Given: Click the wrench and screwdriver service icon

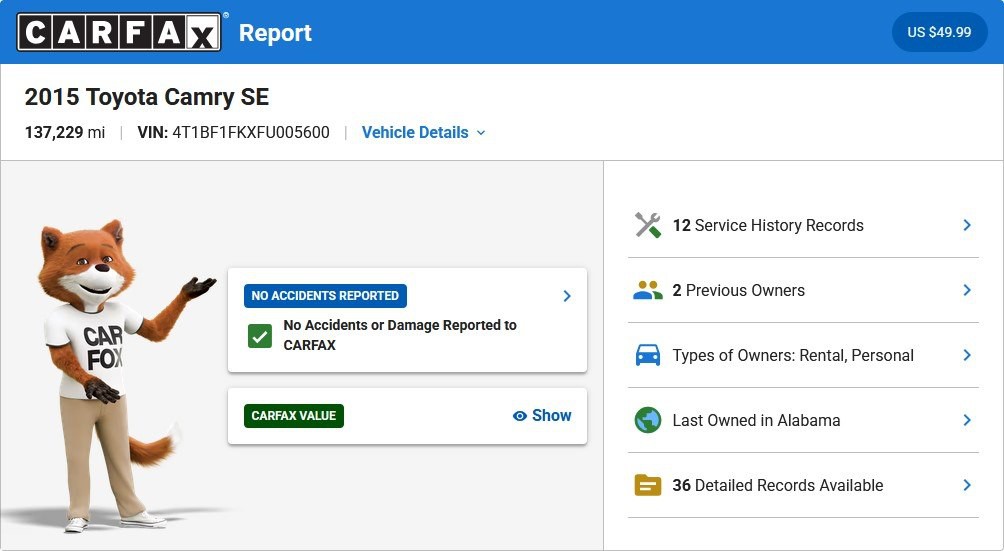Looking at the screenshot, I should [647, 225].
